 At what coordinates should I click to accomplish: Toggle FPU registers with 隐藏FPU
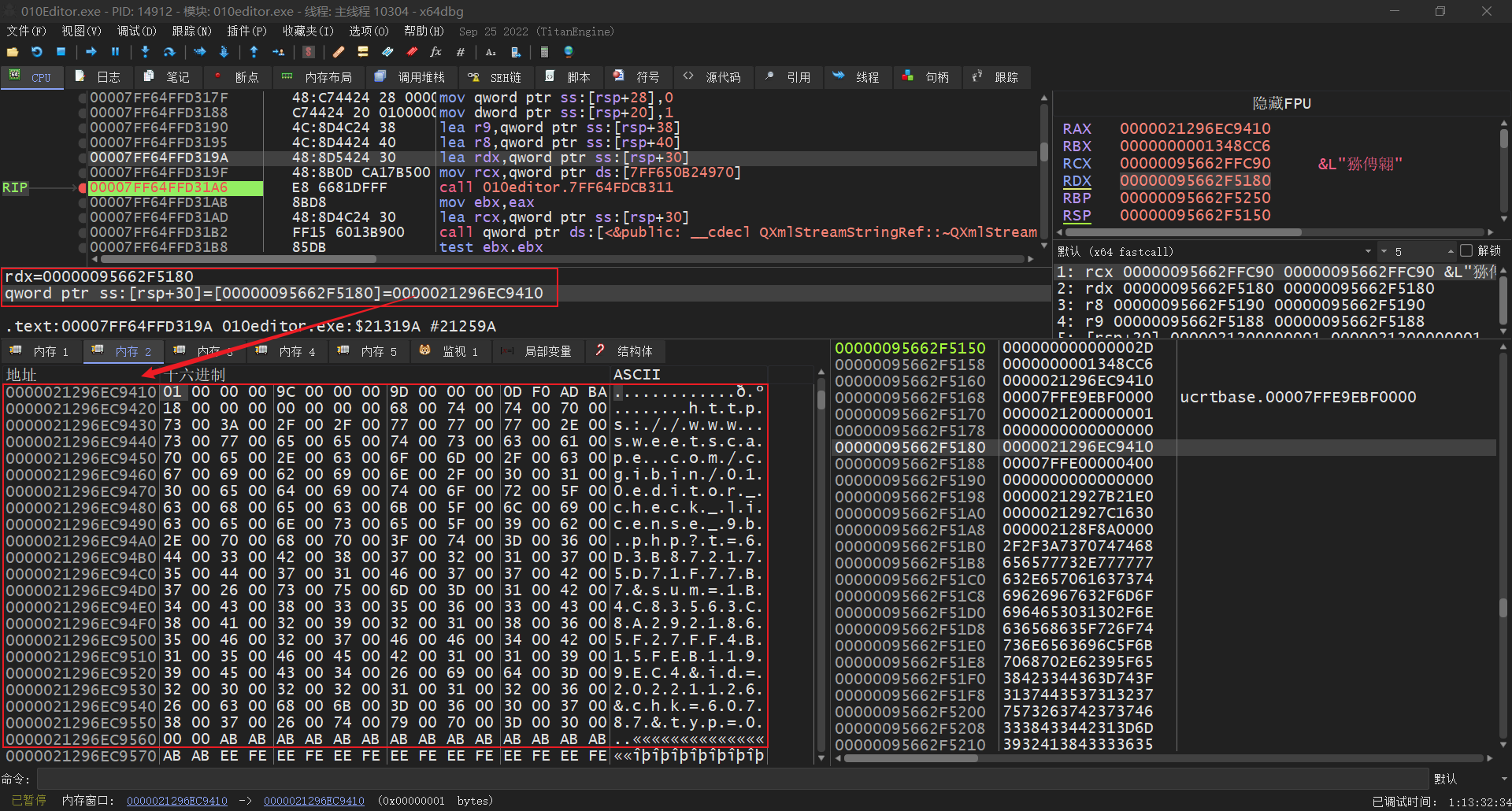coord(1281,103)
